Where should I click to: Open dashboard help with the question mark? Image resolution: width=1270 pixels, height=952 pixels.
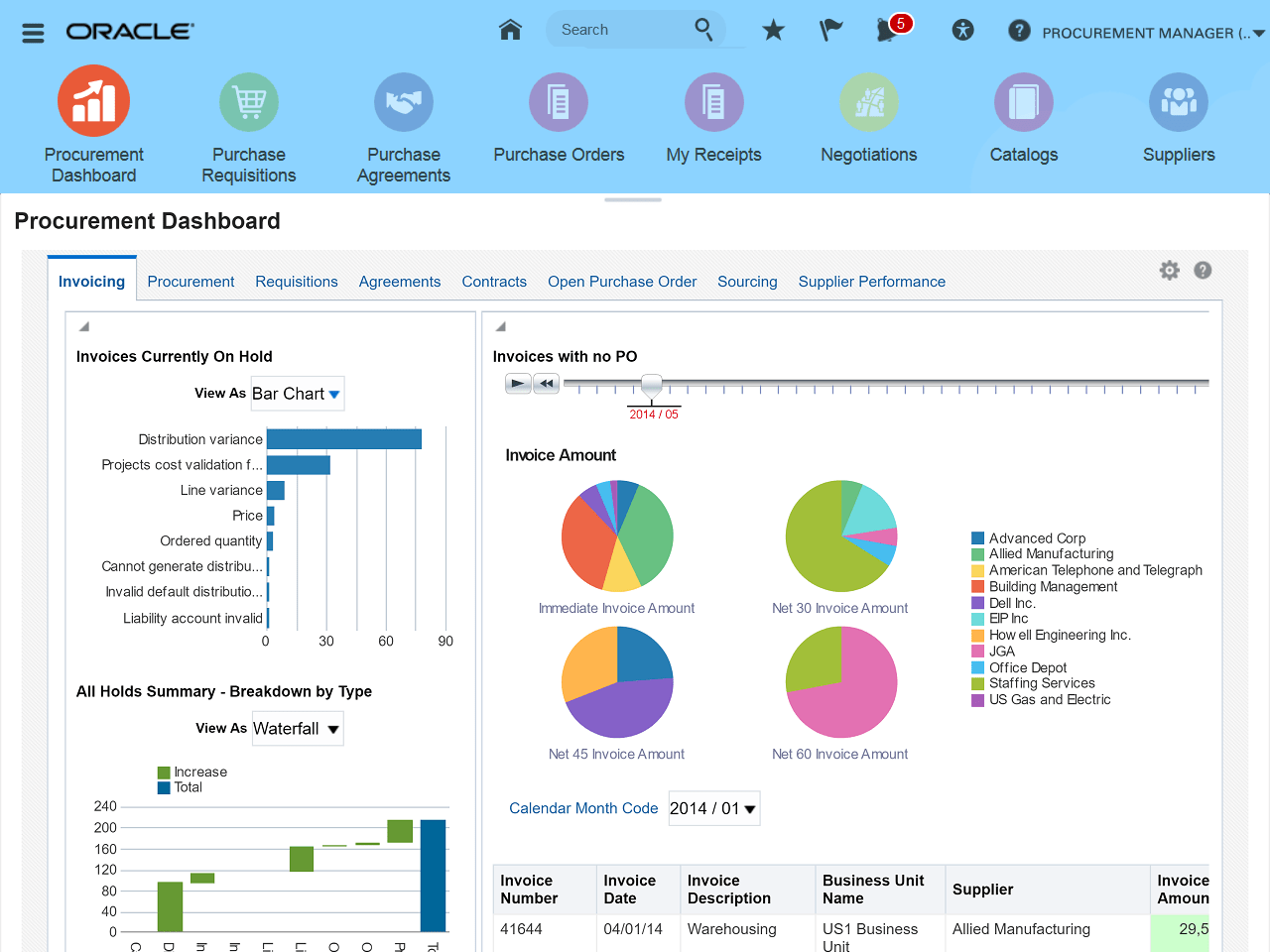(1203, 270)
